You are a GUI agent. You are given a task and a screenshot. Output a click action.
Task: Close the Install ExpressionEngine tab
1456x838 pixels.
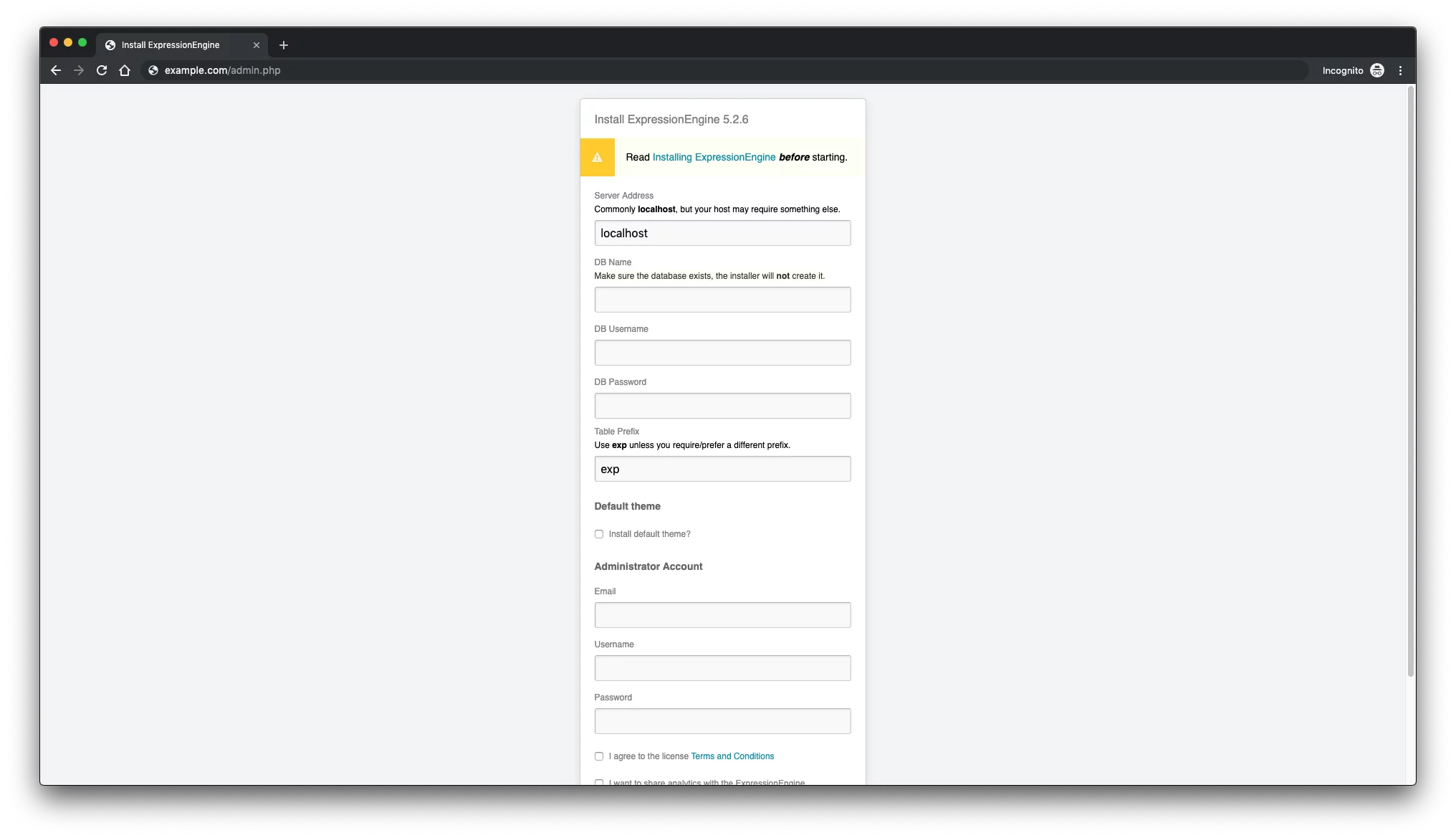pyautogui.click(x=257, y=45)
